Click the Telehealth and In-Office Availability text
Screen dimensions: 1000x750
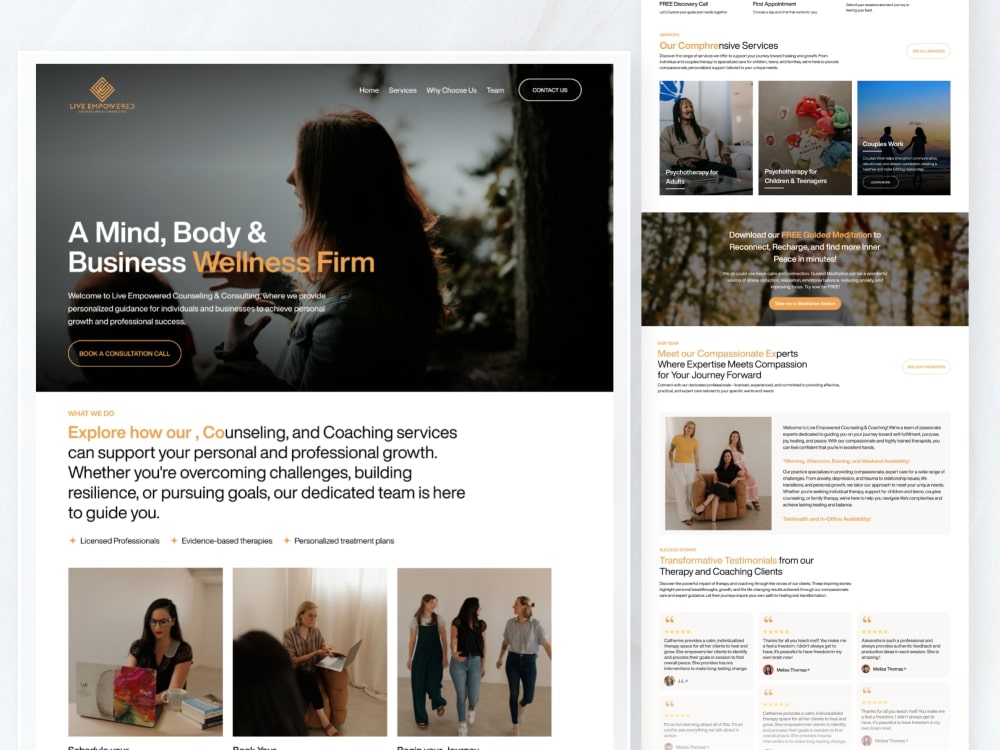827,519
